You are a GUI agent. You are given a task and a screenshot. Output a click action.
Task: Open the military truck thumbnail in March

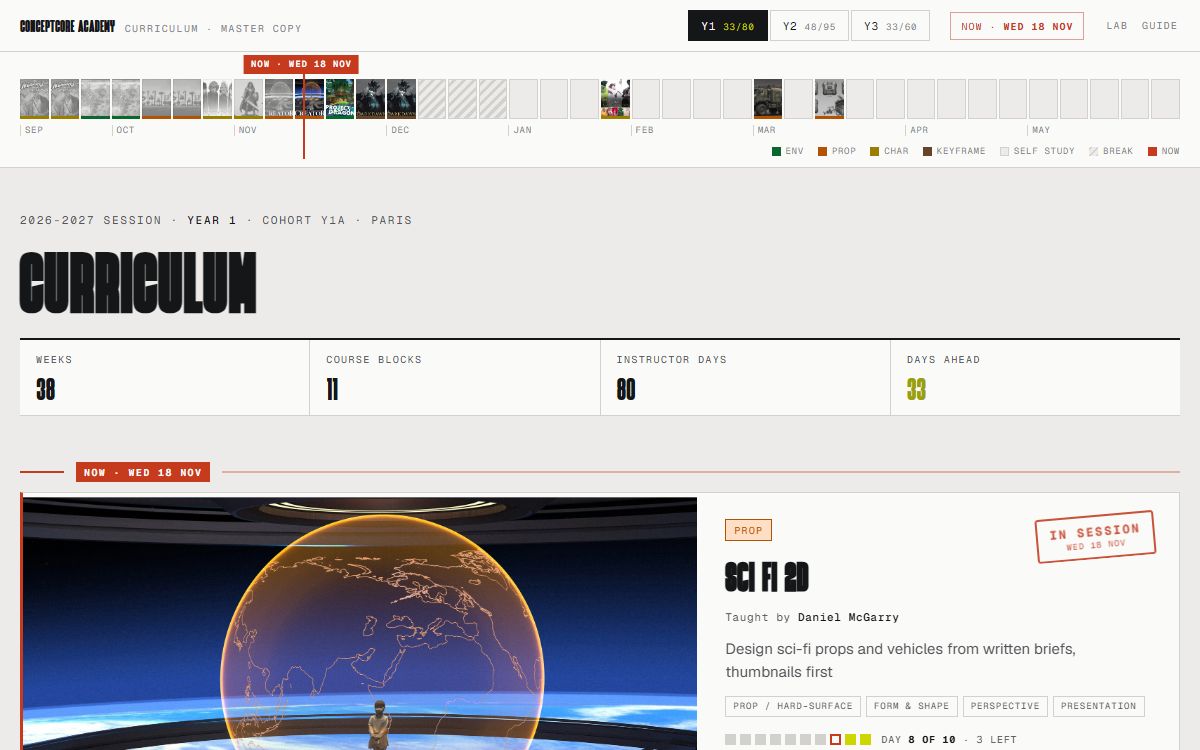[768, 99]
